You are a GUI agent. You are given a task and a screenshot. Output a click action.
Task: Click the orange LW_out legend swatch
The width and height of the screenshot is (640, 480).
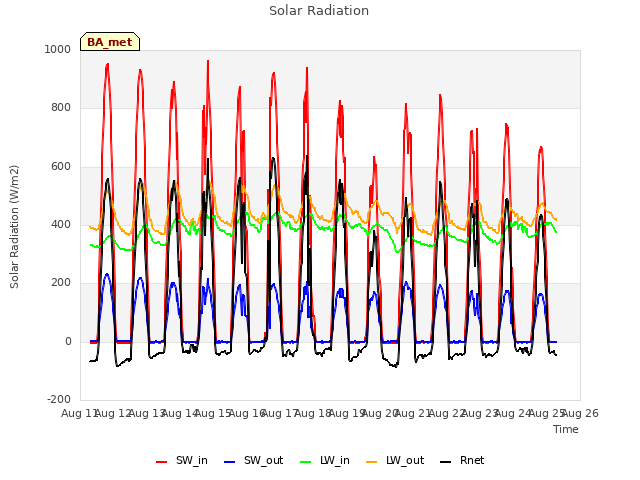click(372, 462)
